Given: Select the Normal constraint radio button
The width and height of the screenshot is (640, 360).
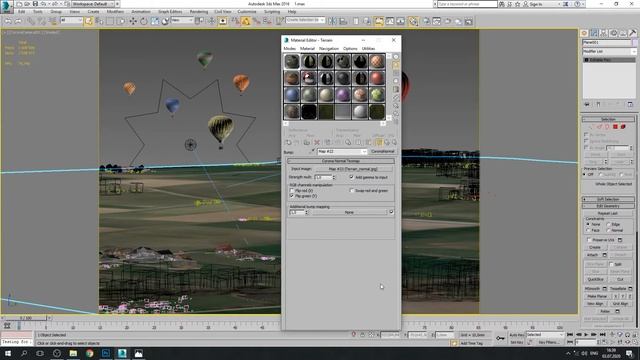Looking at the screenshot, I should (x=609, y=230).
